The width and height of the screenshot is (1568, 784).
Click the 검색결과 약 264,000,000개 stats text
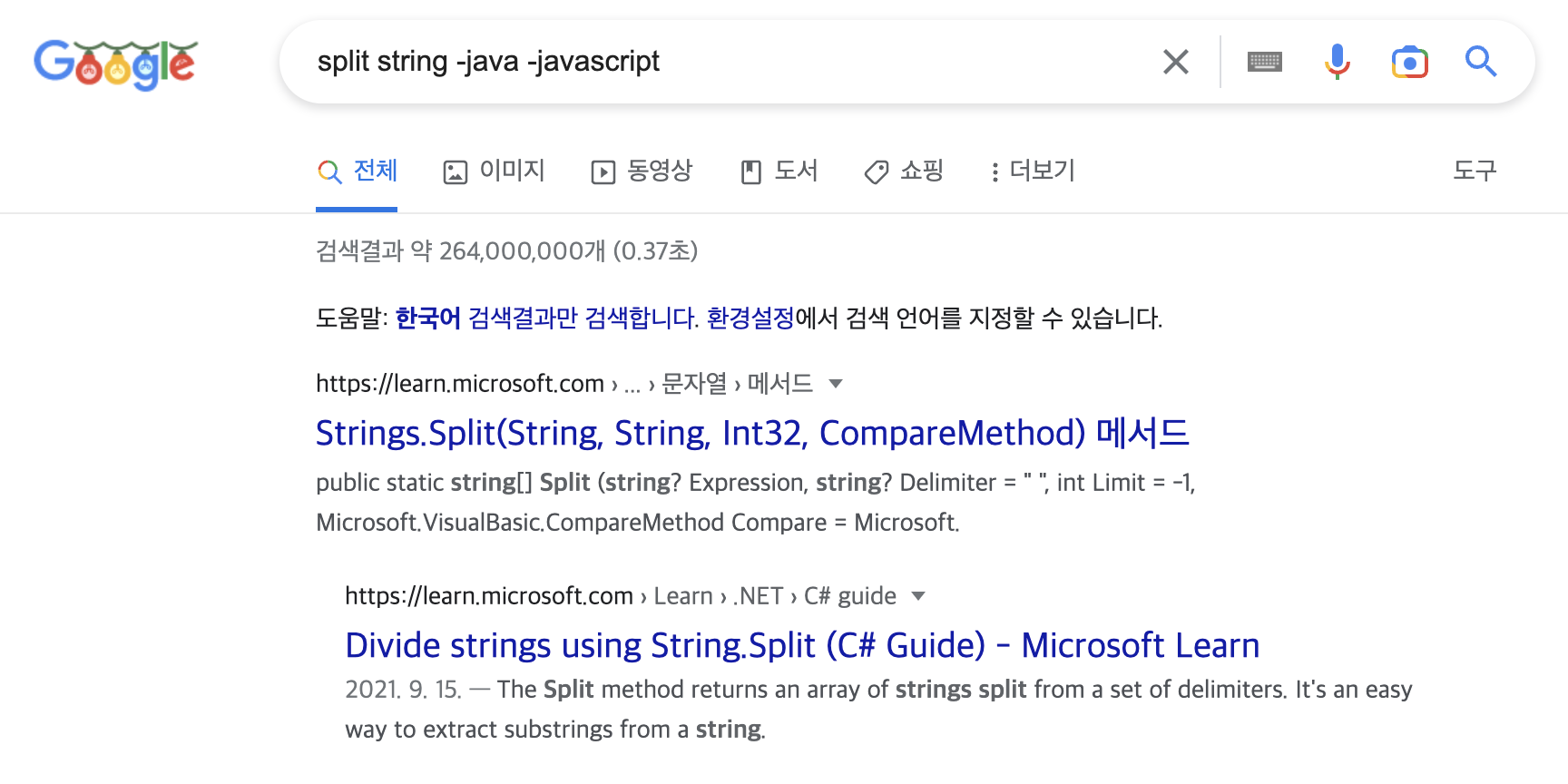(506, 251)
